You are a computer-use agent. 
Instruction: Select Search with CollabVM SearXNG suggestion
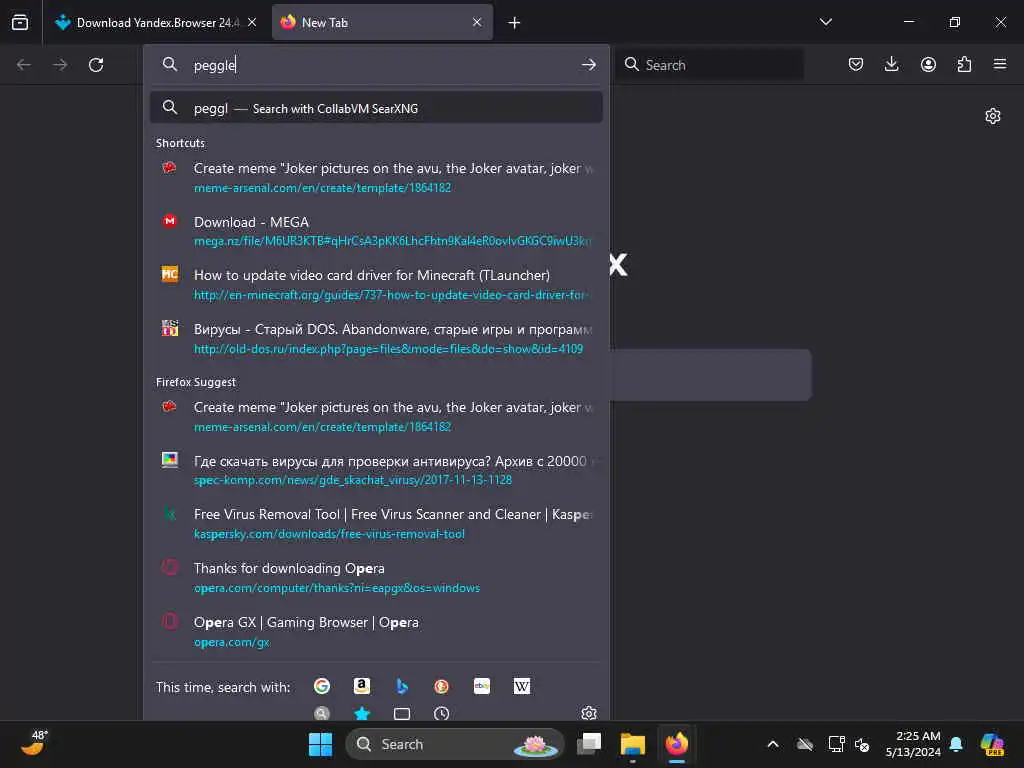click(376, 108)
